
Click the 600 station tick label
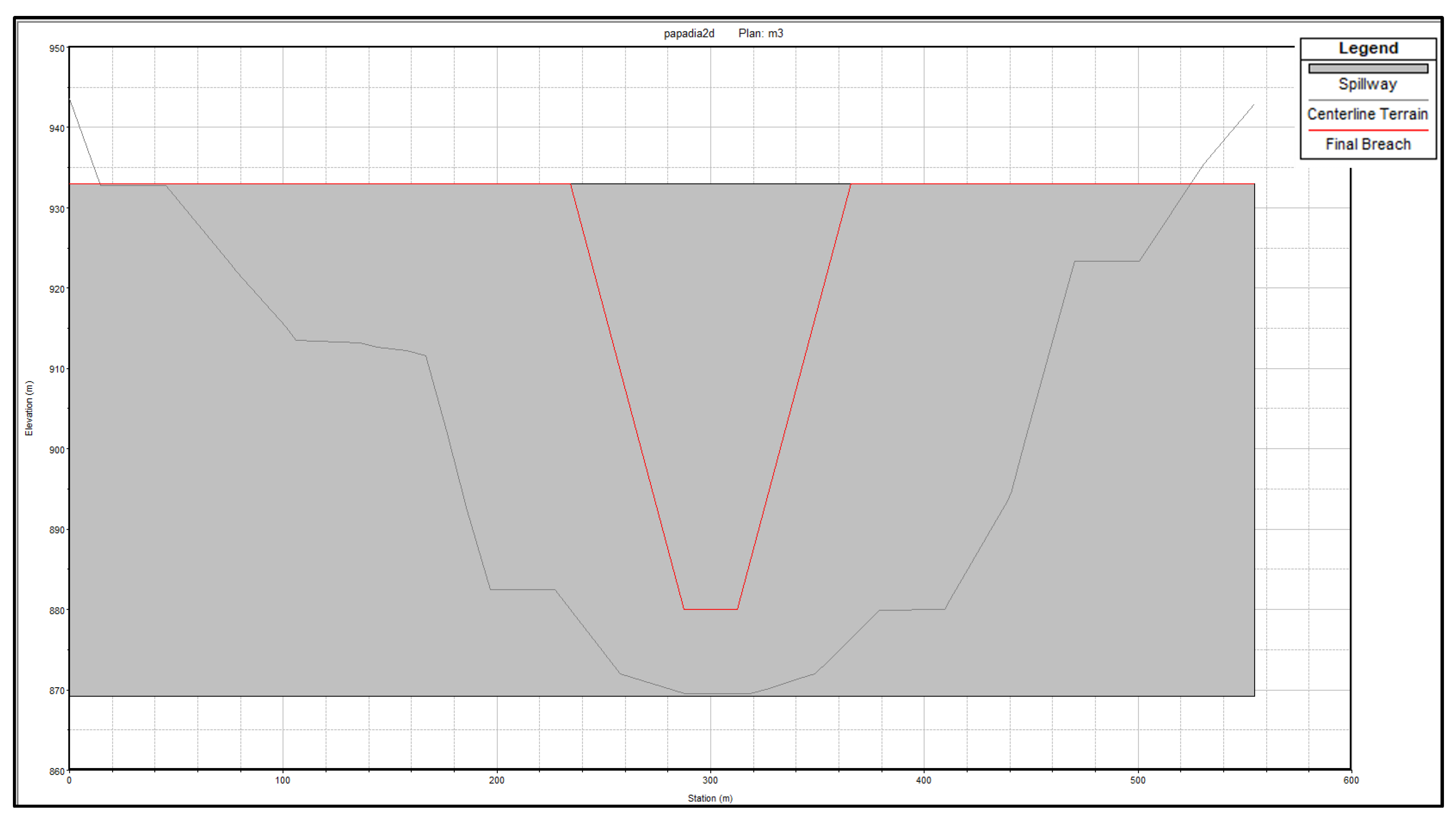point(1351,780)
